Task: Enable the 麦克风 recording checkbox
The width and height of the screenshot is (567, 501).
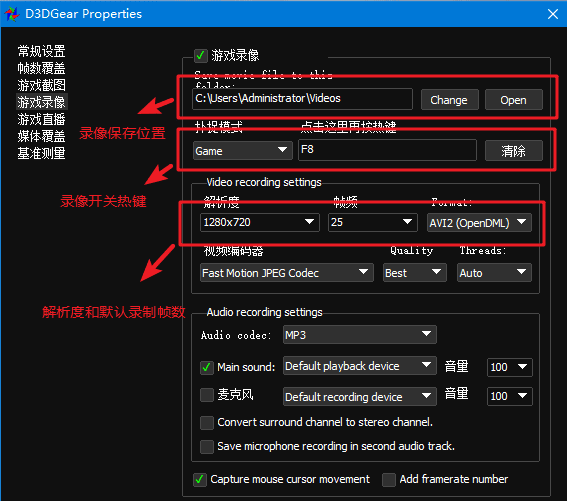Action: 206,395
